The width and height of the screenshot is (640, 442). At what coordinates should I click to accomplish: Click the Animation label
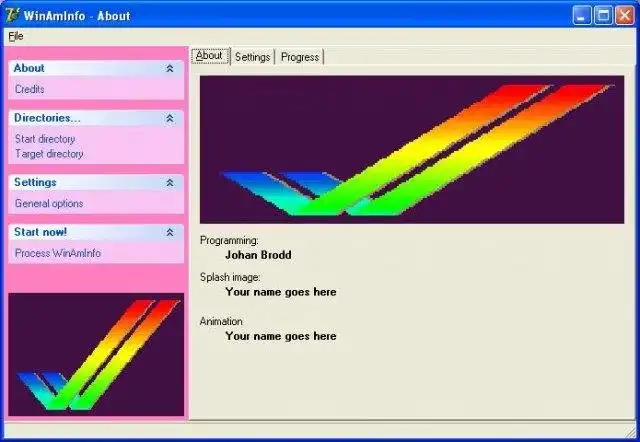[221, 321]
